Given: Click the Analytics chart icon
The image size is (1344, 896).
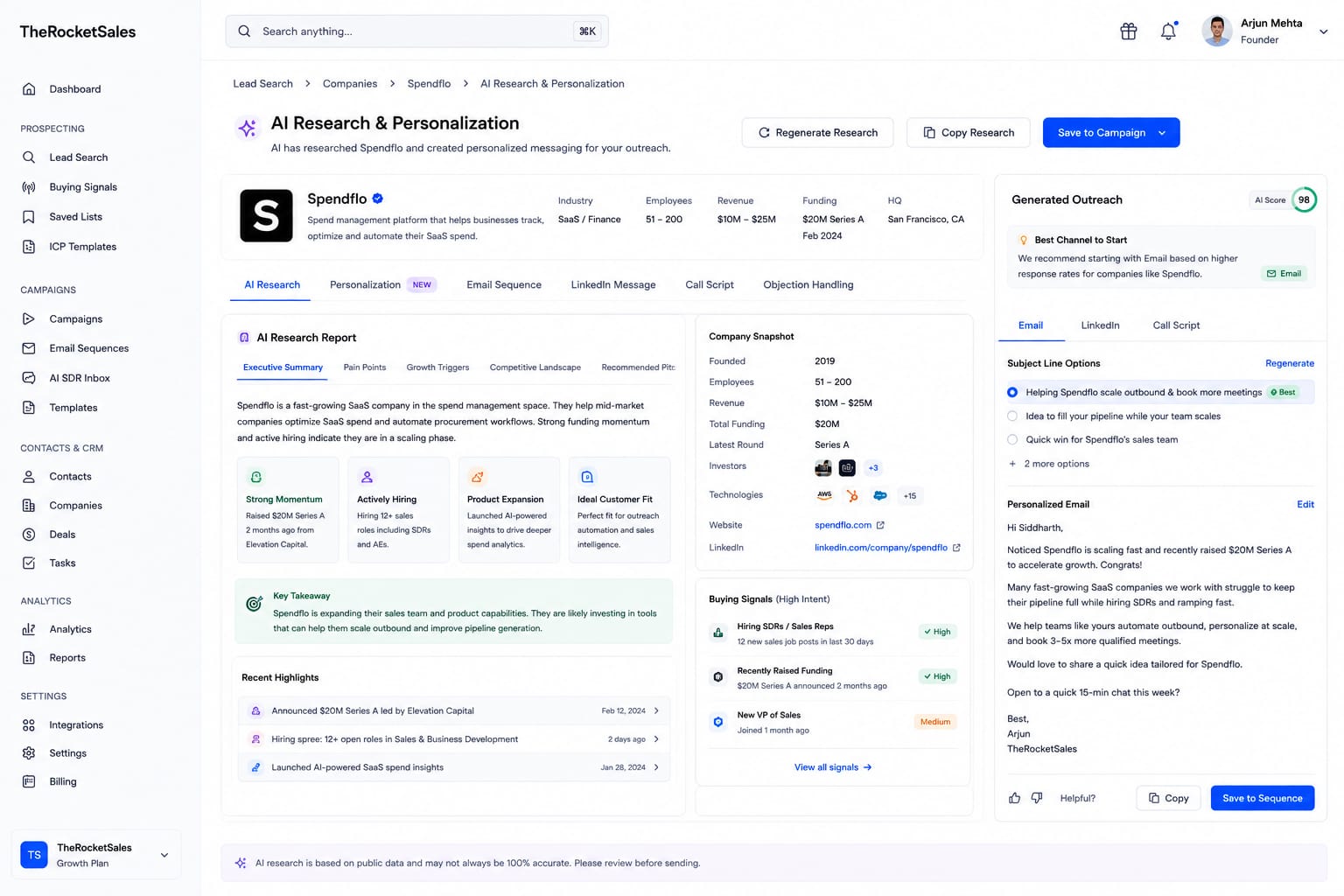Looking at the screenshot, I should pyautogui.click(x=29, y=629).
